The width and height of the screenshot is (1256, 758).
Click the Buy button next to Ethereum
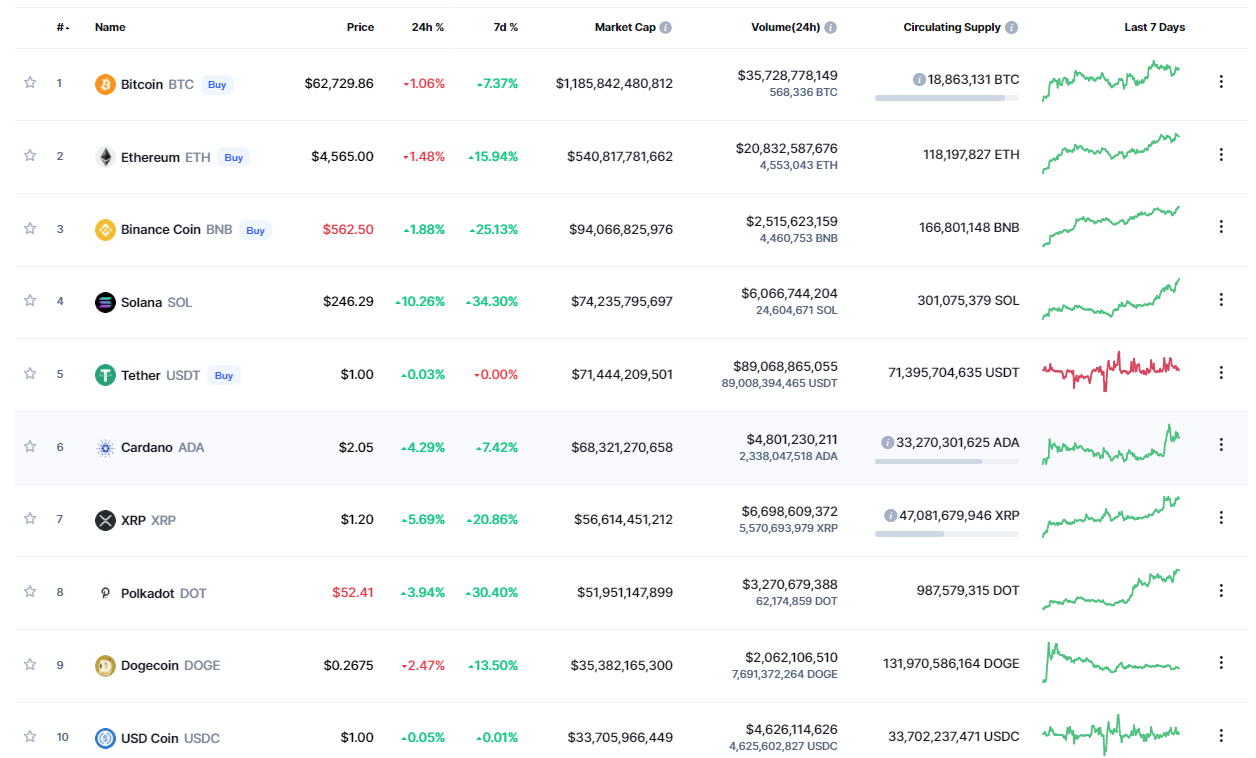233,157
